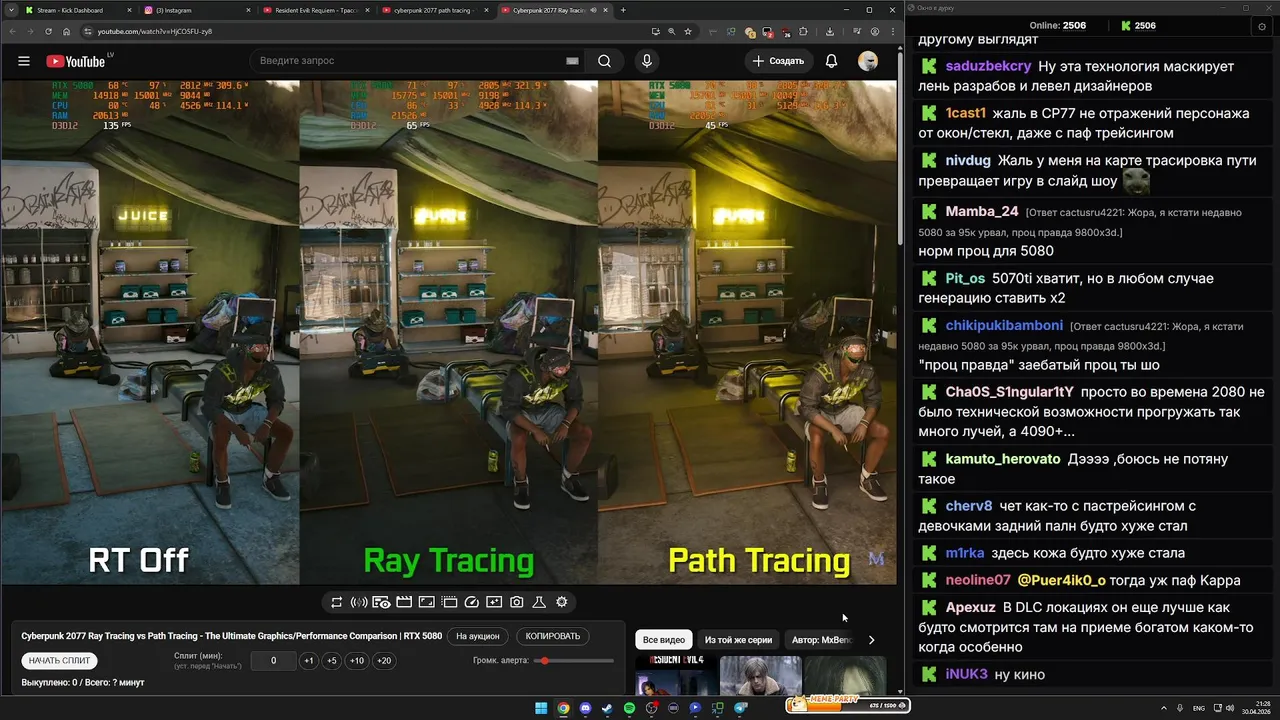Screen dimensions: 1280x720
Task: Expand more chips with right chevron
Action: [871, 640]
